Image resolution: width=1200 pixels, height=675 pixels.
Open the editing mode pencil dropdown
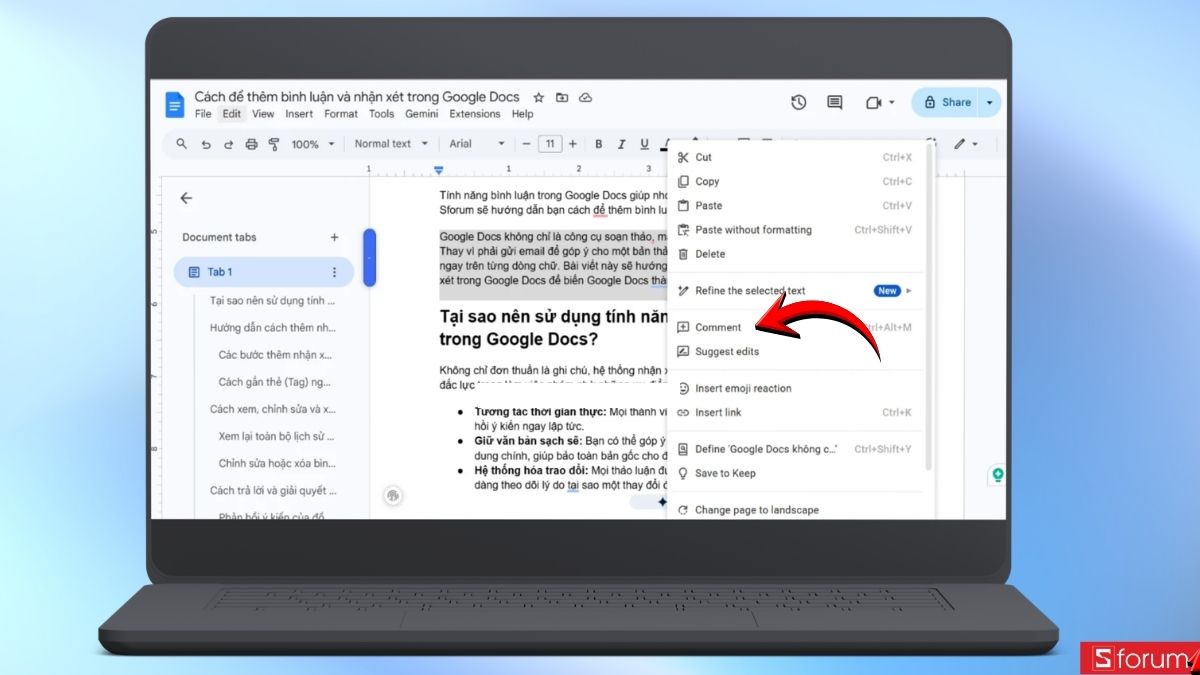[x=965, y=144]
